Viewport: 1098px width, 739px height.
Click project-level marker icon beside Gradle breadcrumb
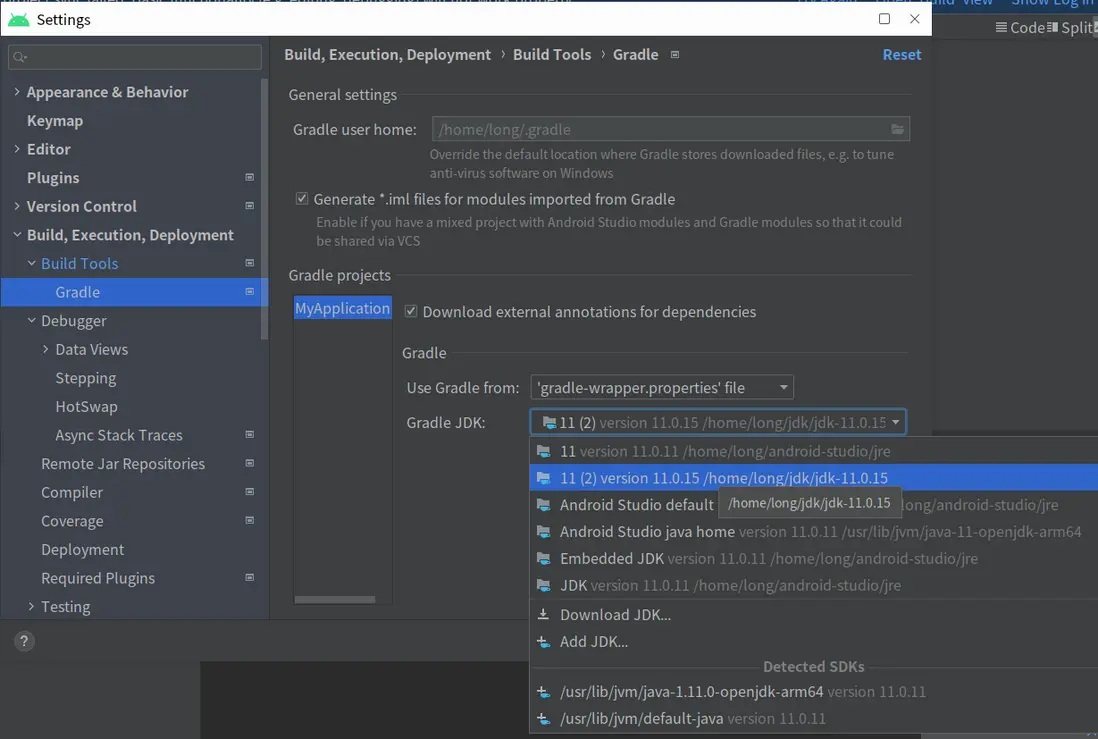pyautogui.click(x=674, y=55)
